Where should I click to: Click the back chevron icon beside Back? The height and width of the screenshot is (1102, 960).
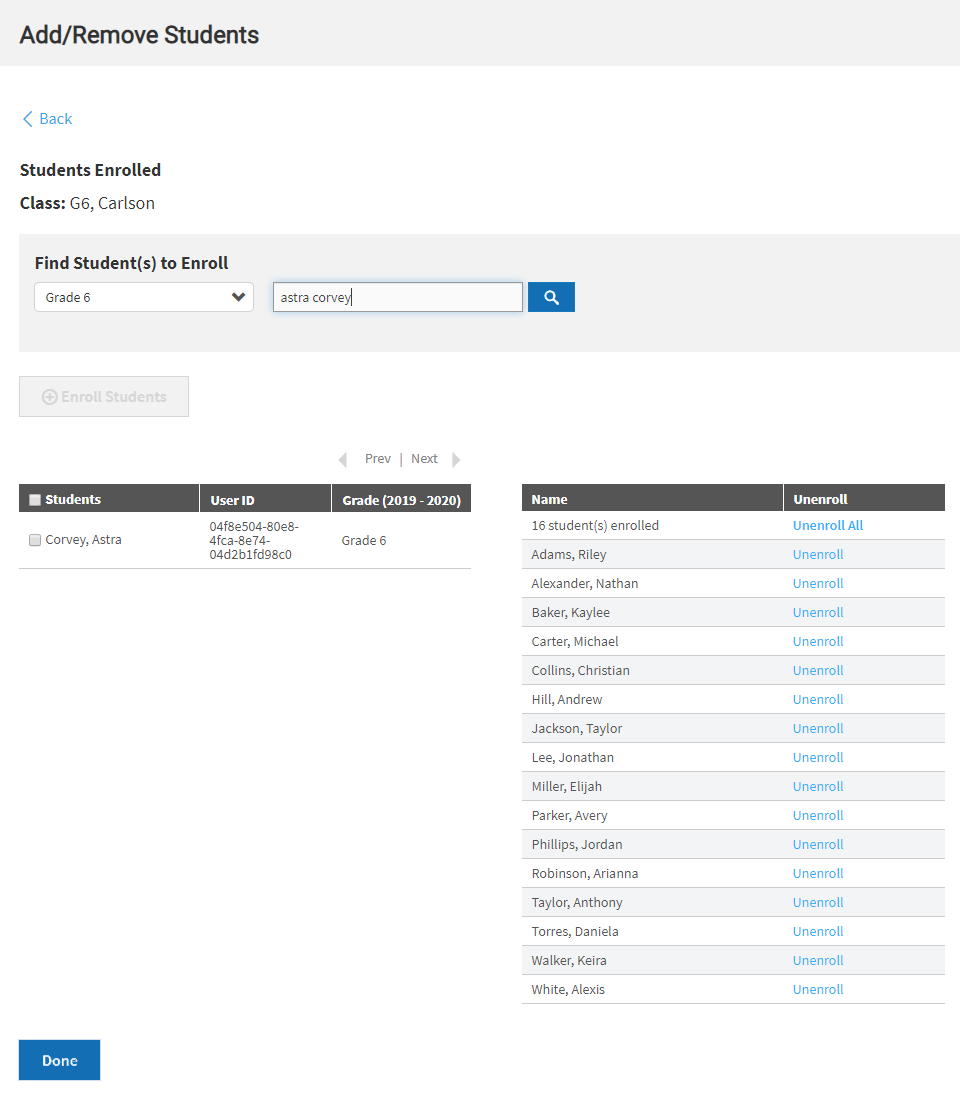tap(28, 118)
